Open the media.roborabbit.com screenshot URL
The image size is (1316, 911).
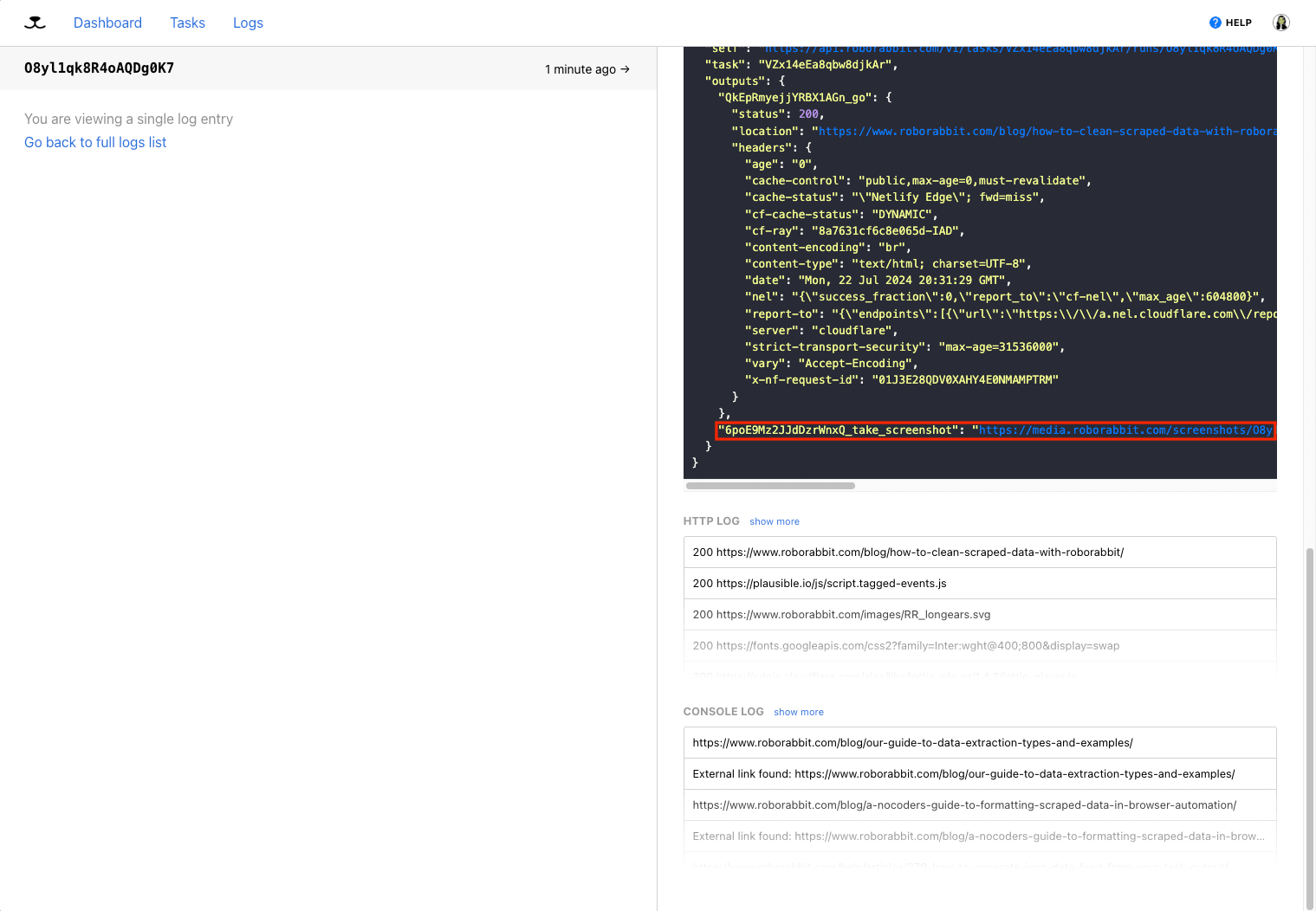[1125, 430]
